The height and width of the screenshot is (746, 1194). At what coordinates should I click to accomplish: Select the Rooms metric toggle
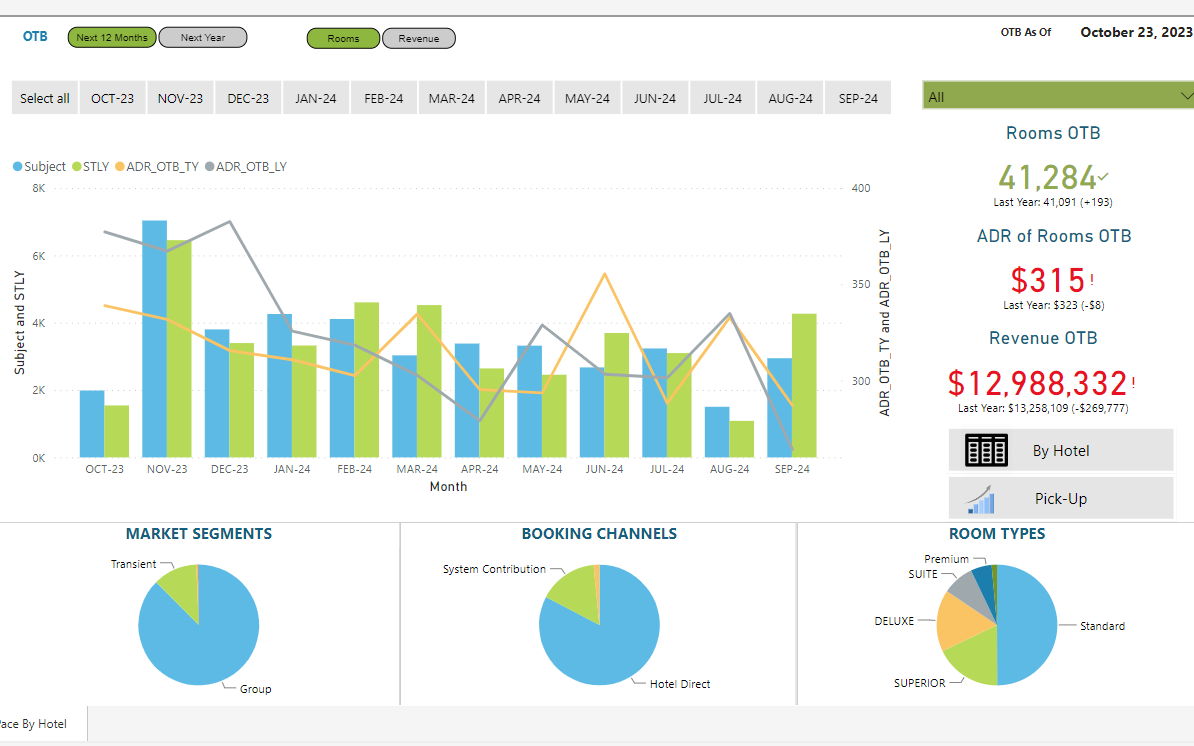pos(343,38)
